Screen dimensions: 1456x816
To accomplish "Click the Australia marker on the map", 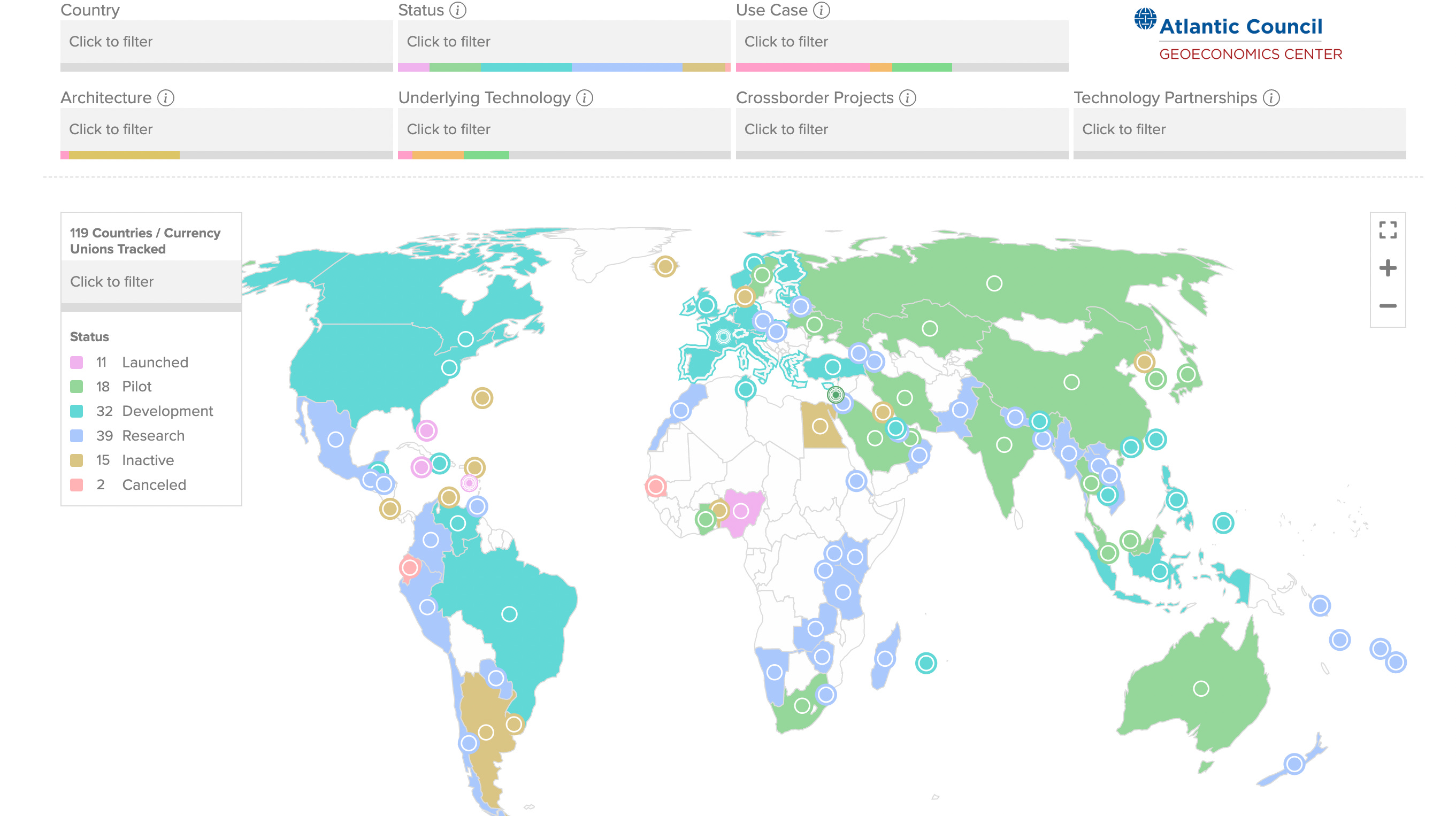I will [1200, 688].
